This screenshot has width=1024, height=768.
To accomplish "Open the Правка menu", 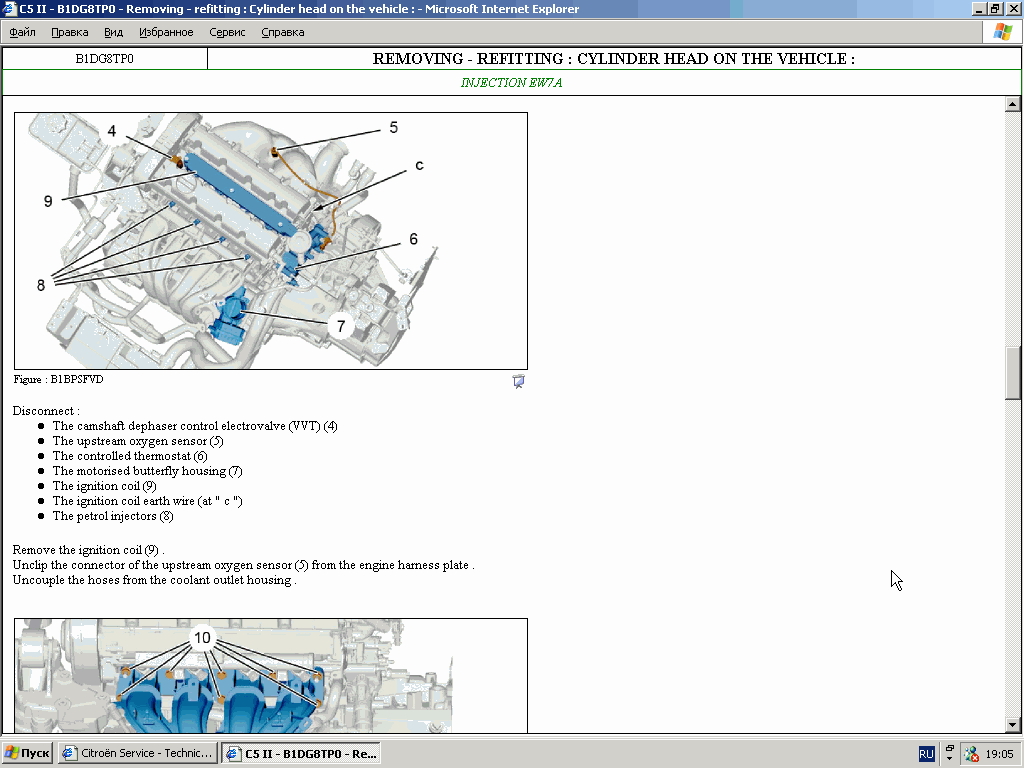I will click(69, 32).
